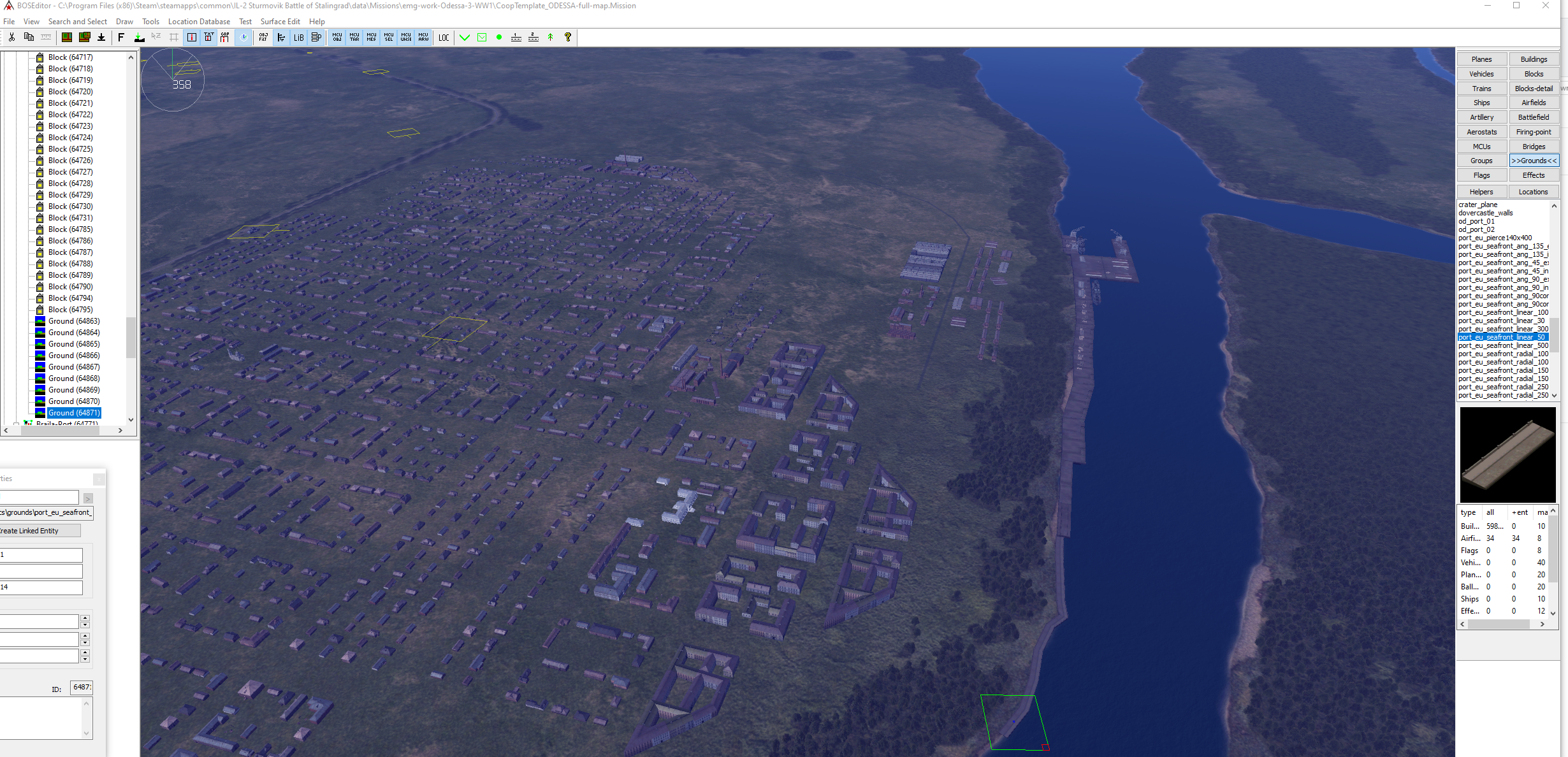
Task: Toggle the GRP group display button
Action: pos(226,37)
